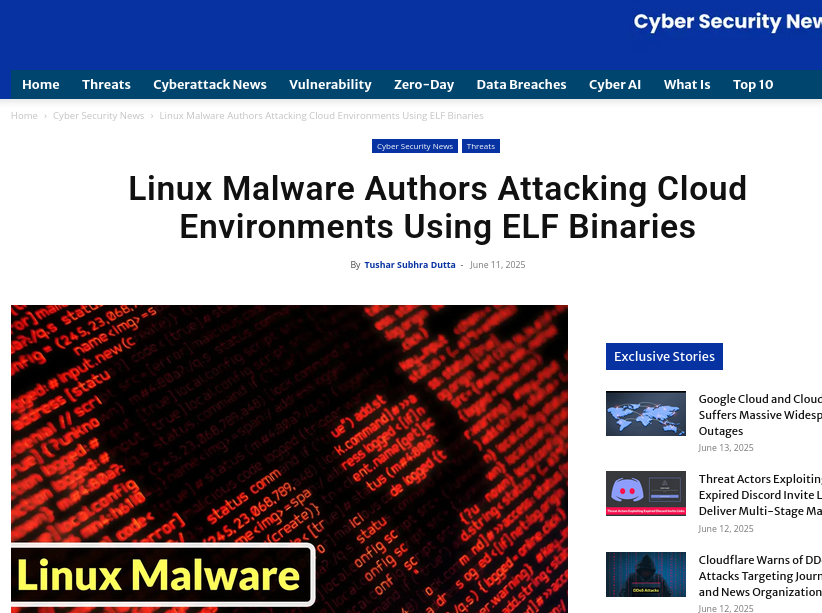This screenshot has width=822, height=613.
Task: Click the Threats category tag
Action: pos(481,146)
